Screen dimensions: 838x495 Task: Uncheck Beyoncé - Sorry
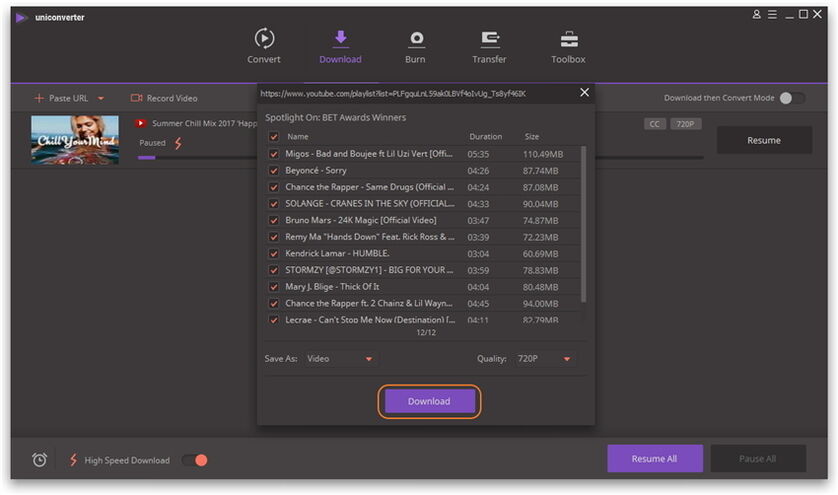pos(274,171)
